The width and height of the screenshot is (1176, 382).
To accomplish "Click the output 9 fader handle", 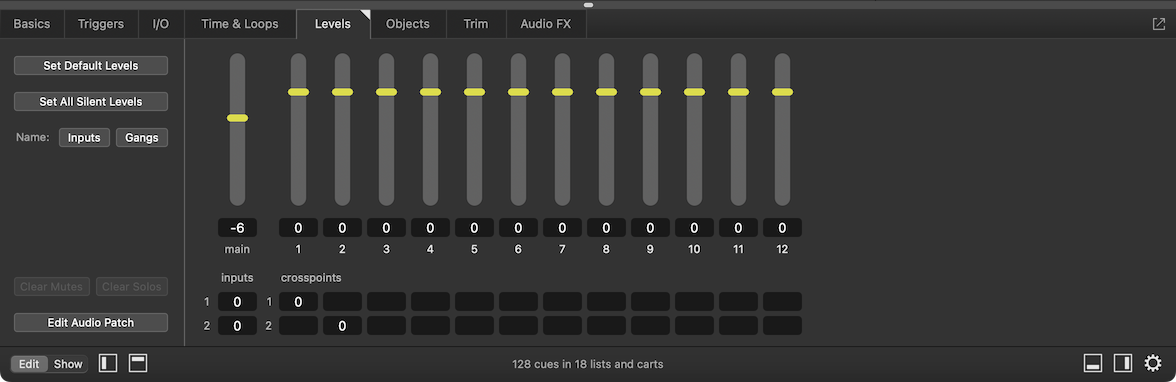I will pos(650,92).
